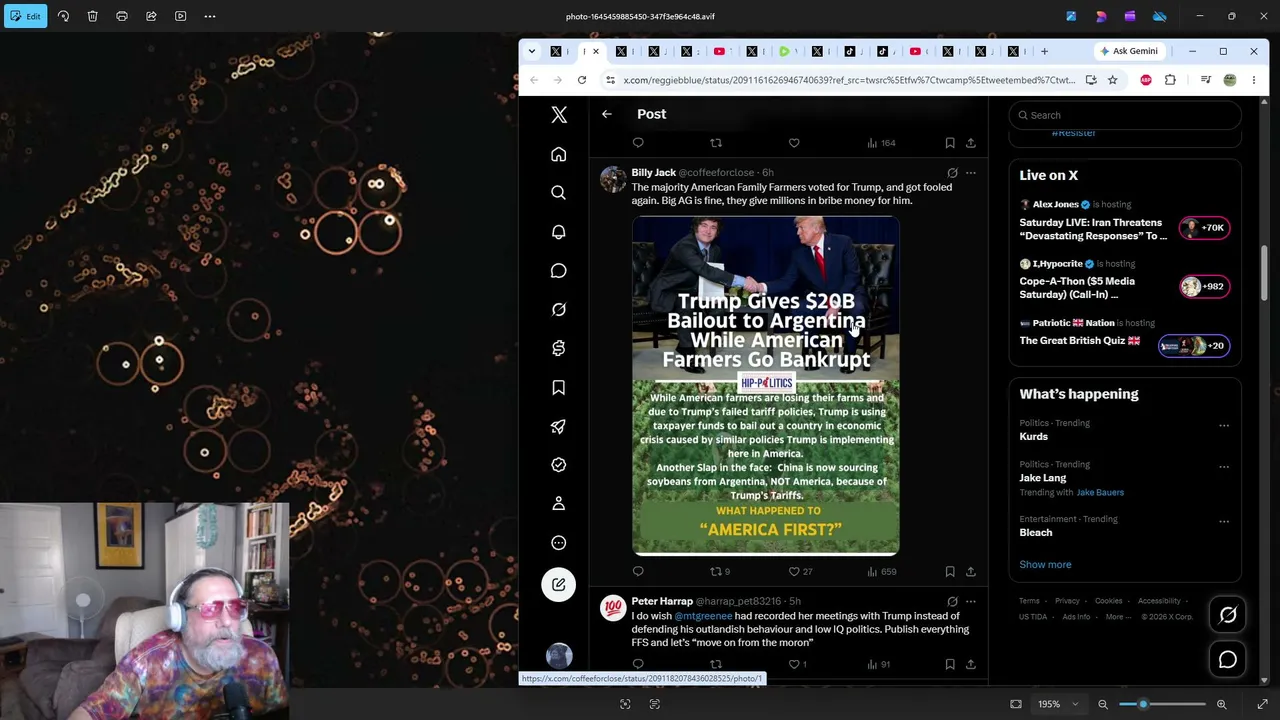
Task: Click the Edit button in Photos
Action: click(x=25, y=16)
